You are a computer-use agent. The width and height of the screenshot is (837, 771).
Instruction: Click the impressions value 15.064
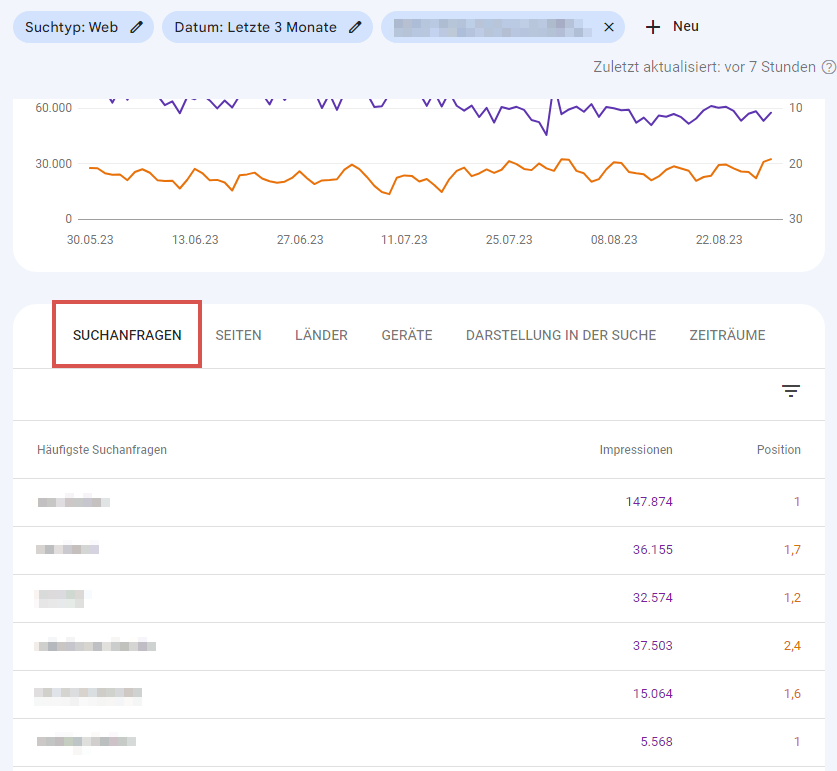point(652,694)
